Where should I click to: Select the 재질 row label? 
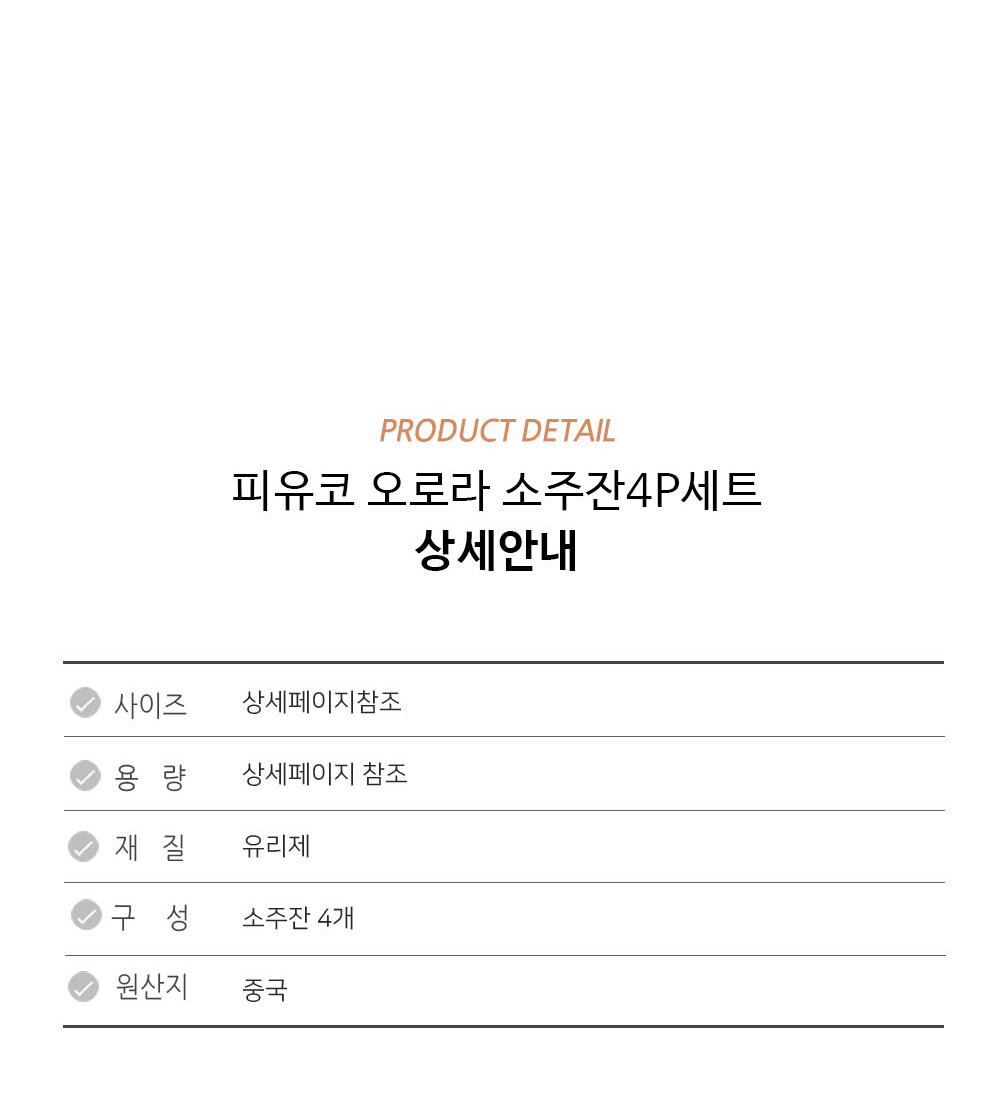pos(150,848)
